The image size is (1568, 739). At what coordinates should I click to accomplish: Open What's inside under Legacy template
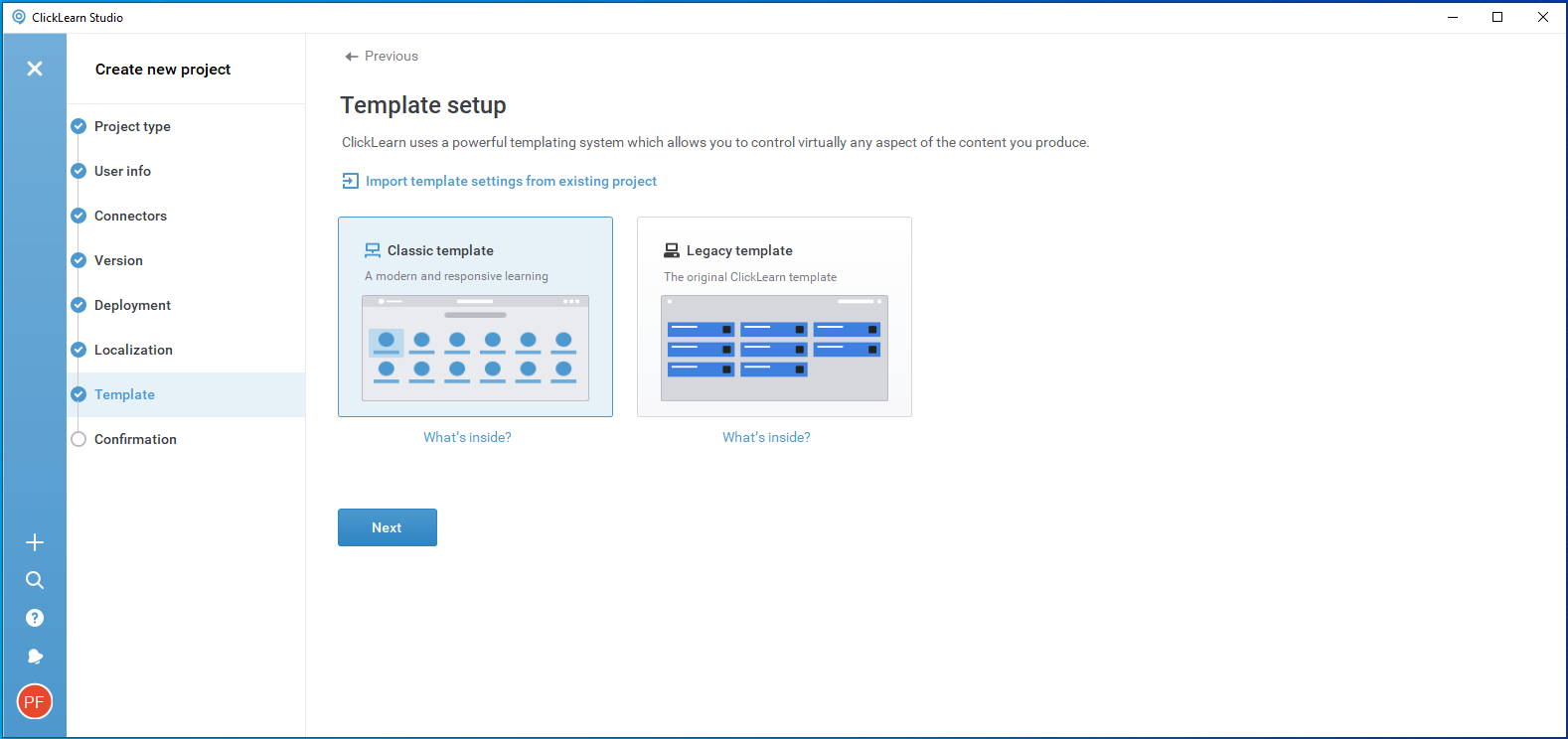click(x=766, y=437)
